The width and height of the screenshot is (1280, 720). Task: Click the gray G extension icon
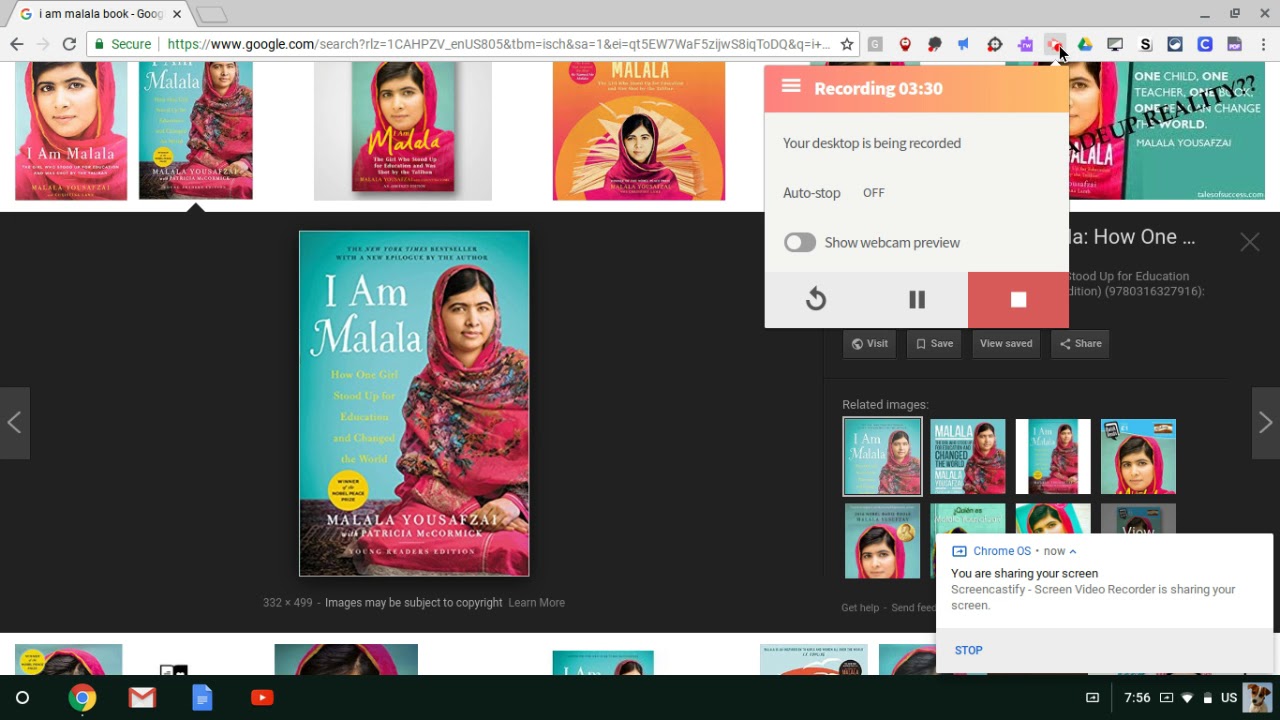point(875,44)
